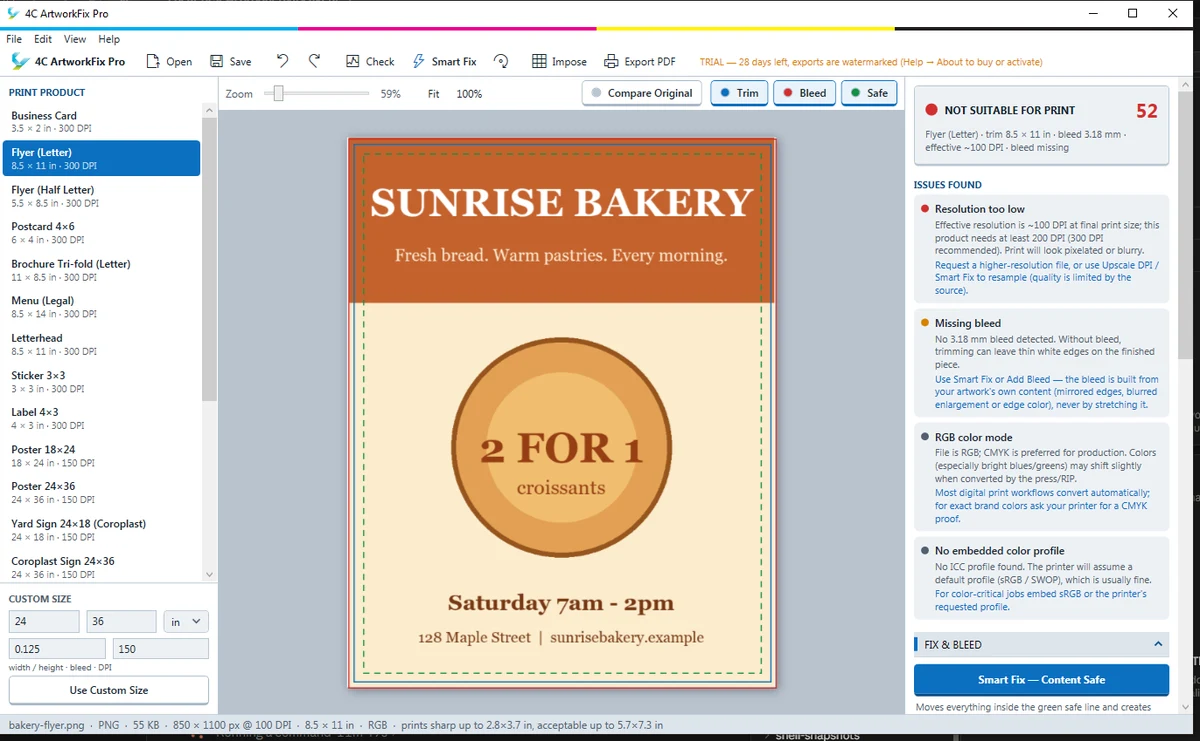Open Resolution too low issue card
Viewport: 1200px width, 741px height.
click(x=1041, y=248)
